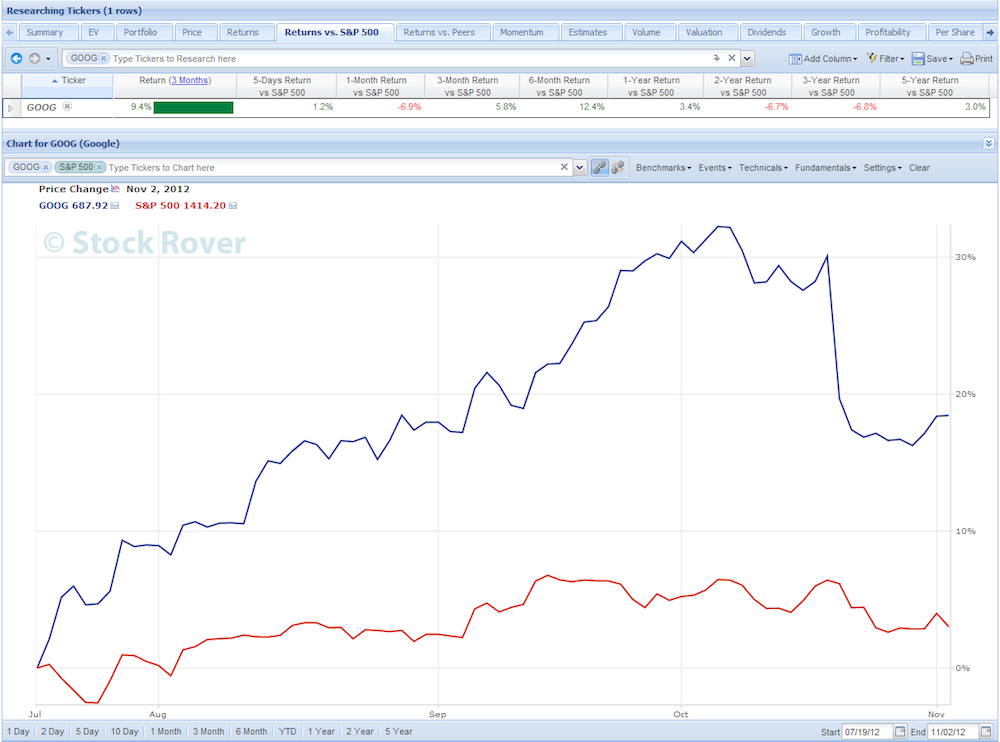Expand the research ticker box dropdown
Viewport: 1000px width, 742px height.
tap(747, 59)
